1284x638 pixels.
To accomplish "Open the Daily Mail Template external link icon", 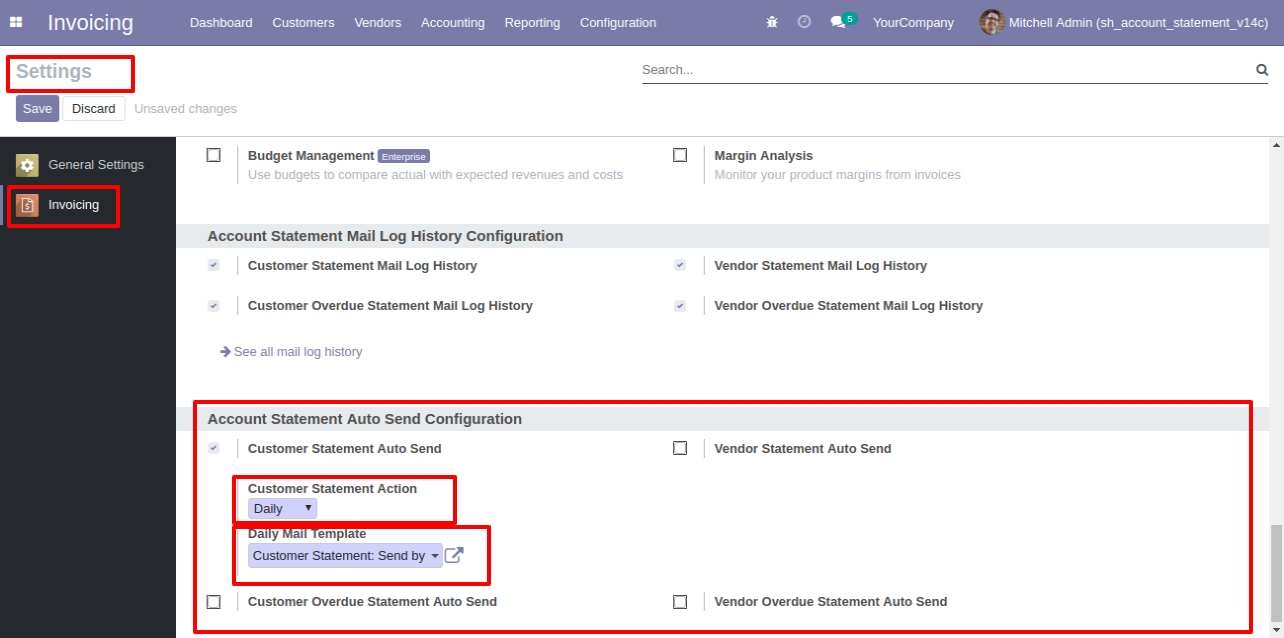I will 454,555.
